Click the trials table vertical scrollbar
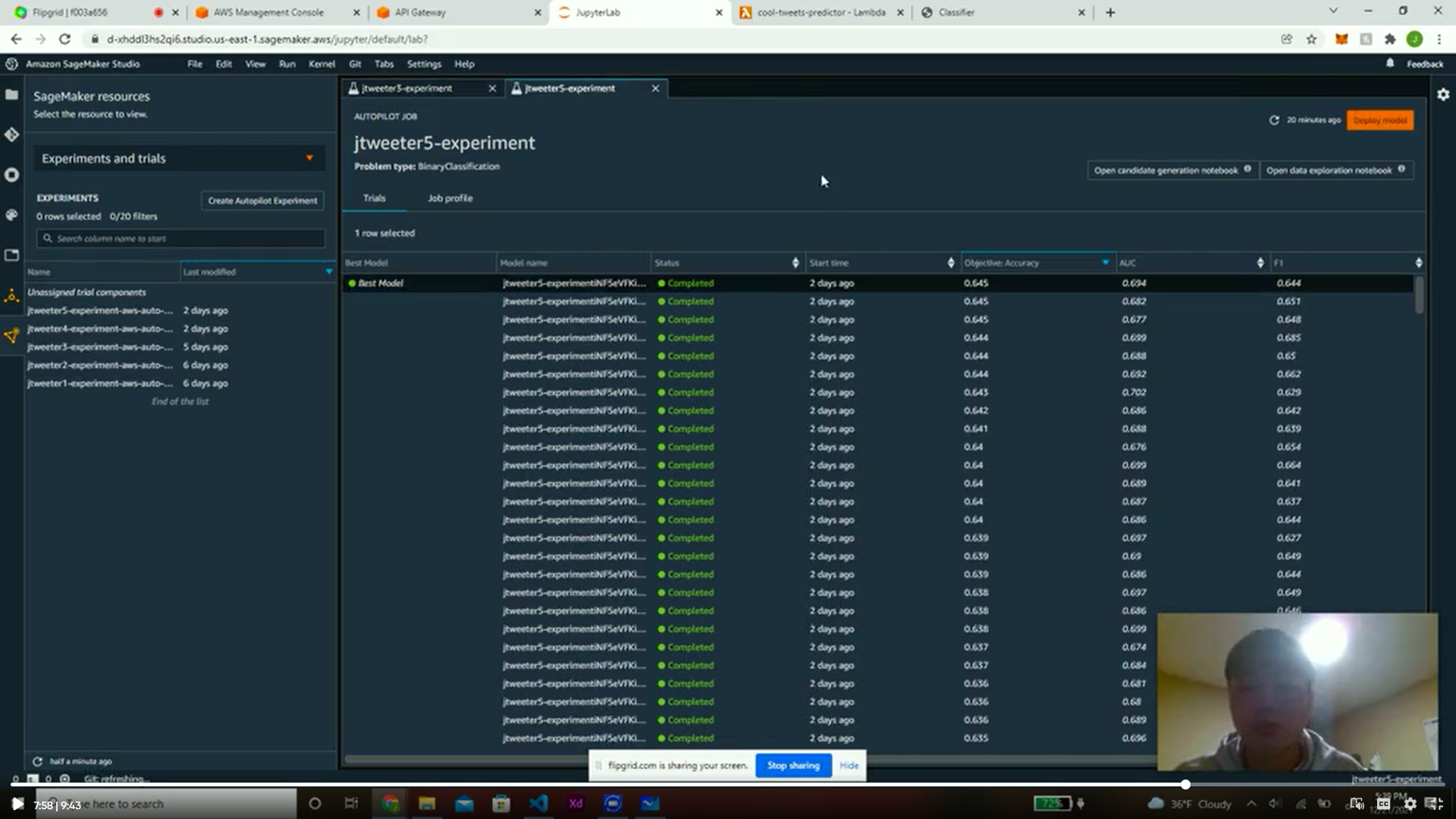Image resolution: width=1456 pixels, height=819 pixels. 1419,294
